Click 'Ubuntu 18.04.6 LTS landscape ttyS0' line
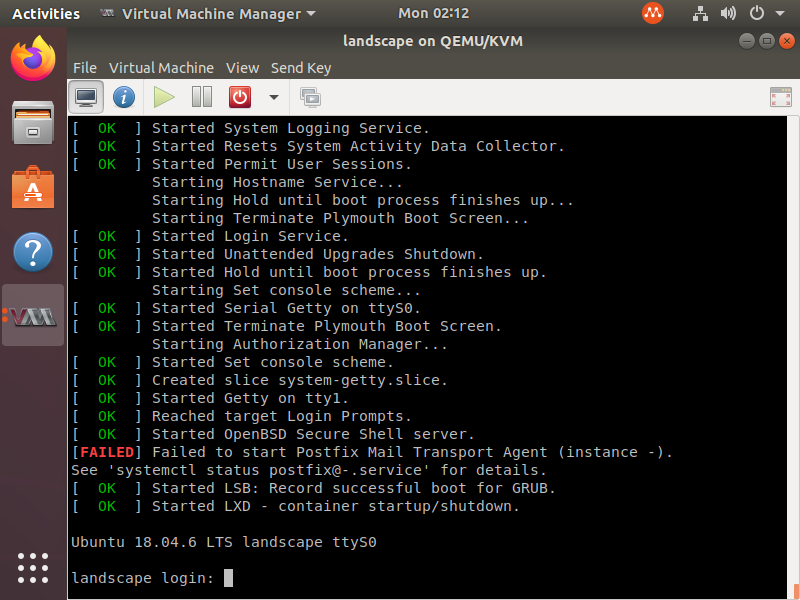 pos(224,542)
